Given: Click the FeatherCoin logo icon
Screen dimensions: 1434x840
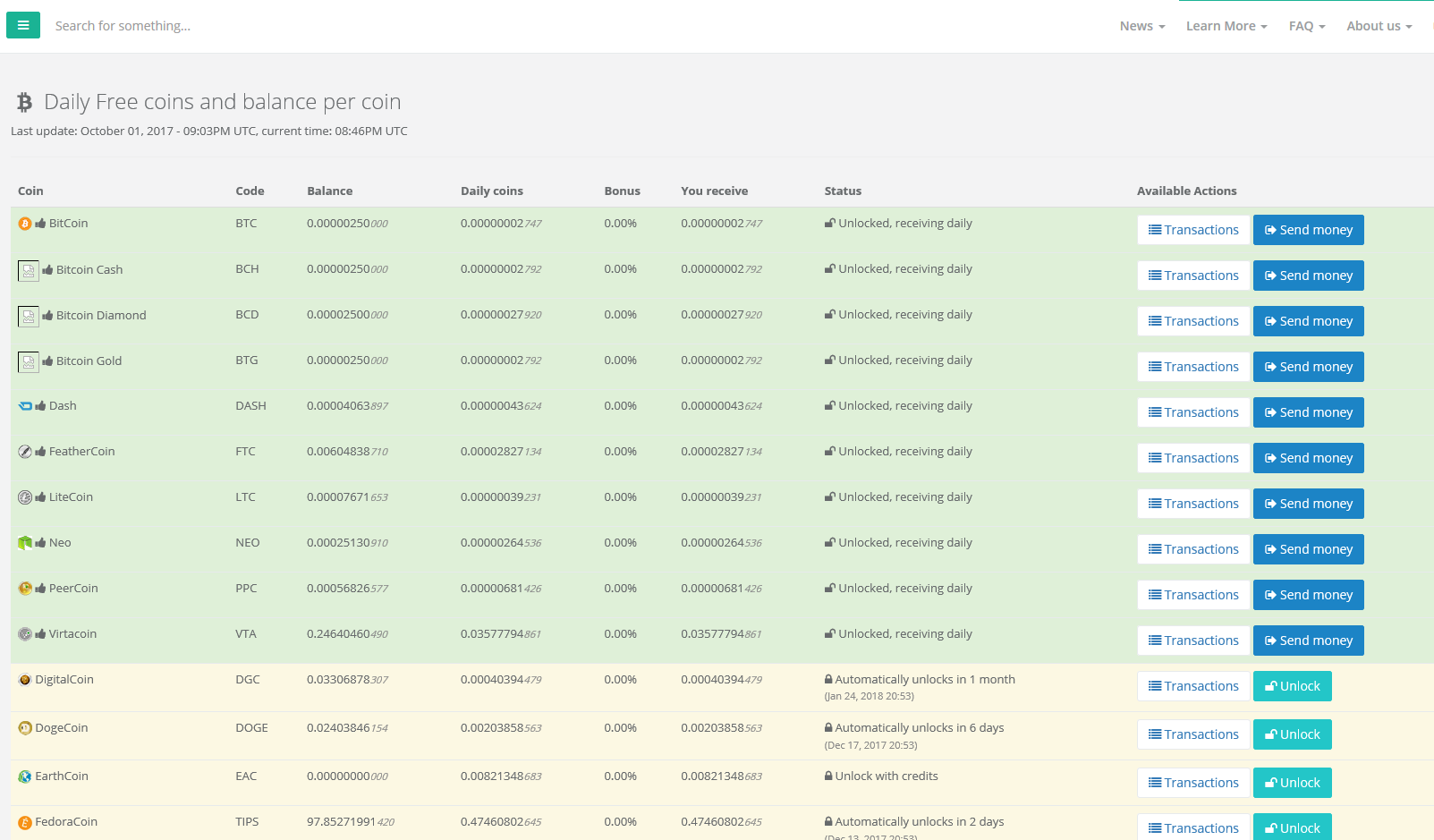Looking at the screenshot, I should click(25, 452).
